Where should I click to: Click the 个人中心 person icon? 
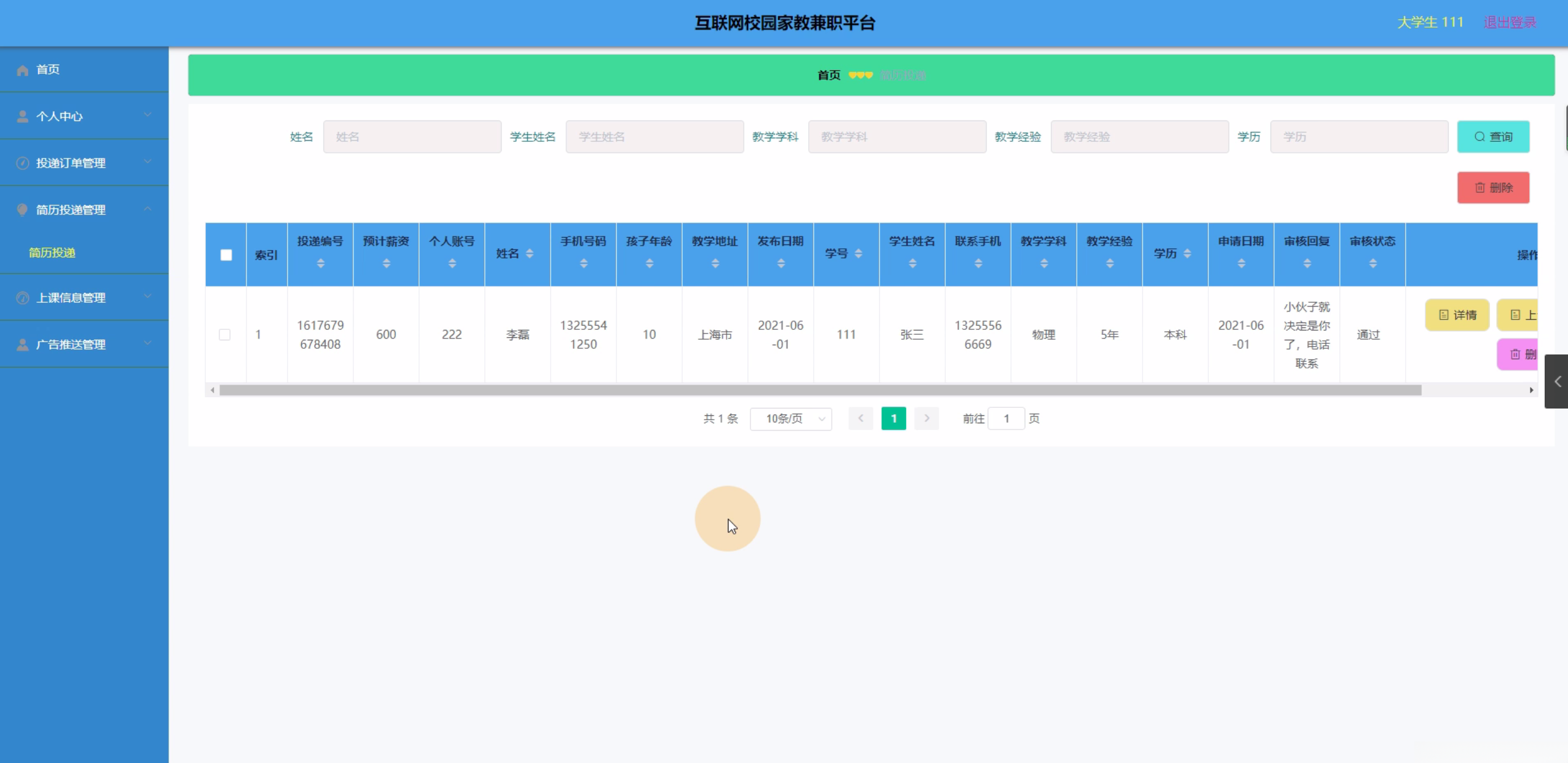[23, 117]
